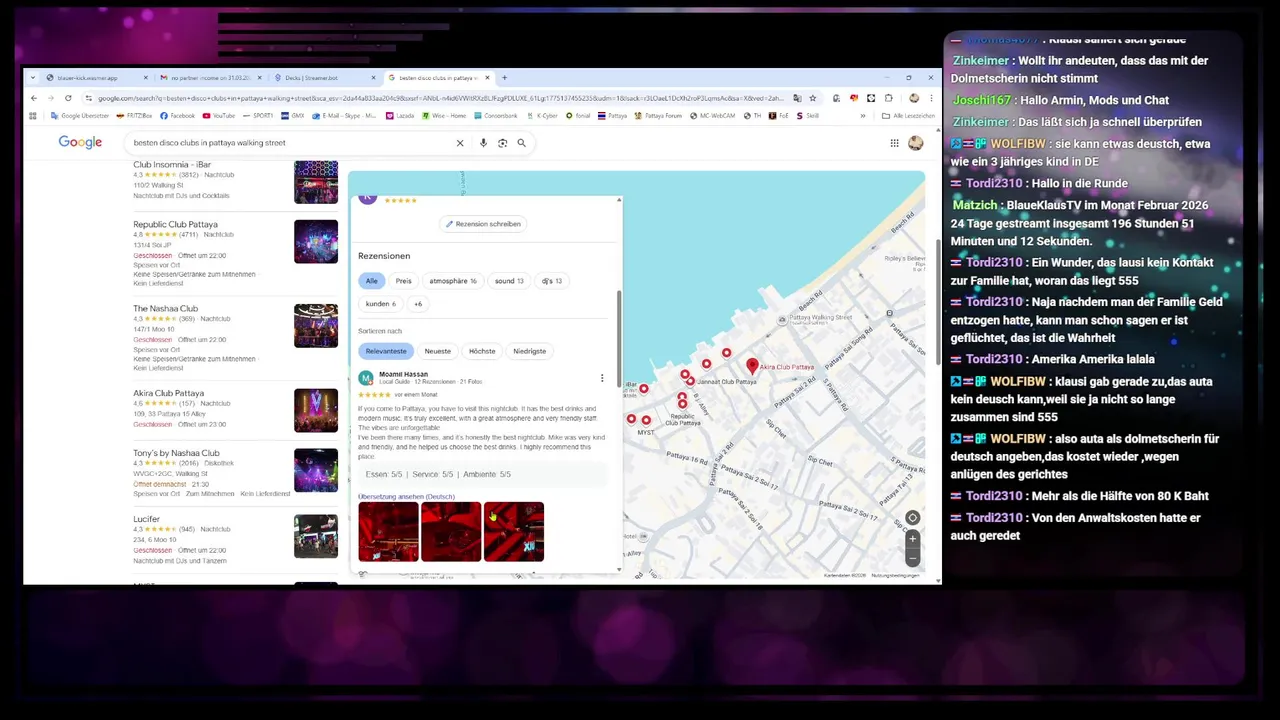Bookmark this page with the star icon
This screenshot has height=720, width=1280.
(812, 98)
